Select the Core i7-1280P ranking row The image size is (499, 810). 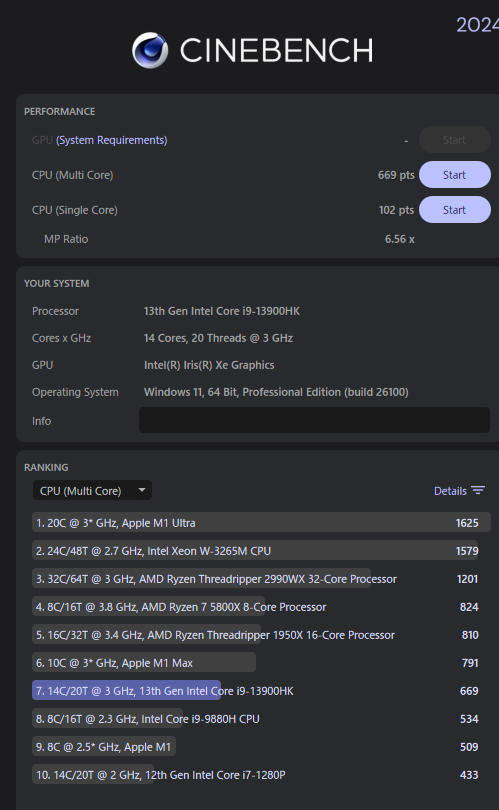(261, 774)
